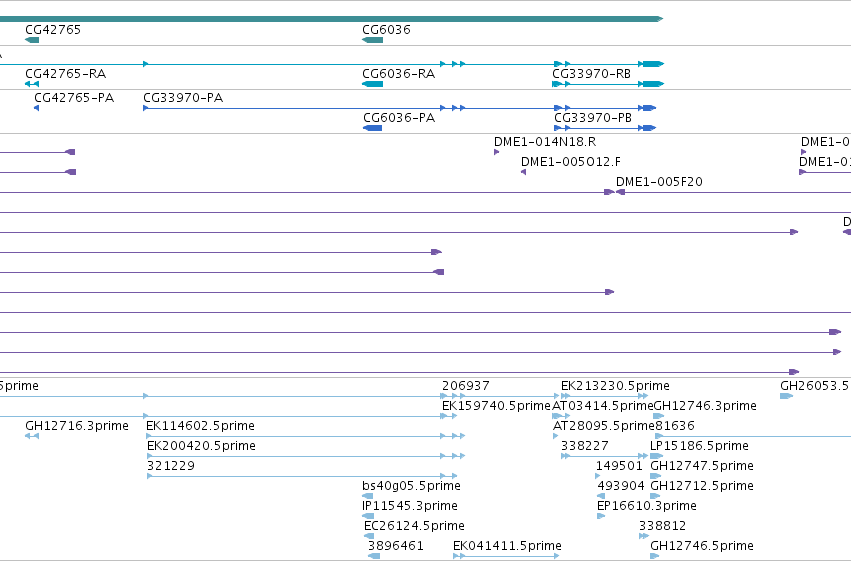Select EST 321229
Viewport: 851px width, 561px height.
point(170,467)
